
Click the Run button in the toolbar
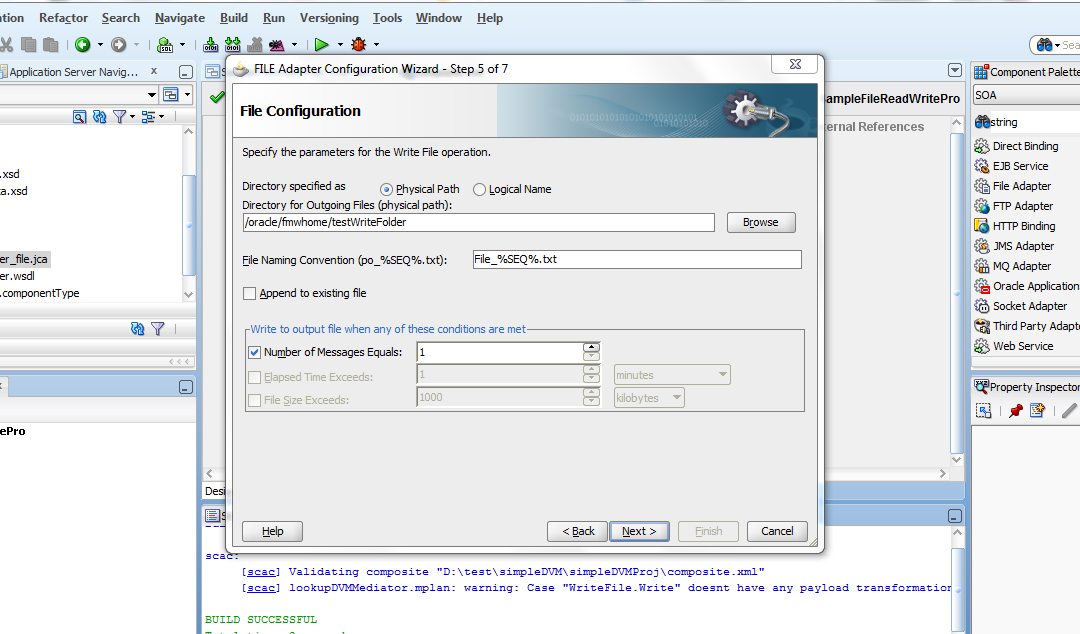(x=320, y=44)
